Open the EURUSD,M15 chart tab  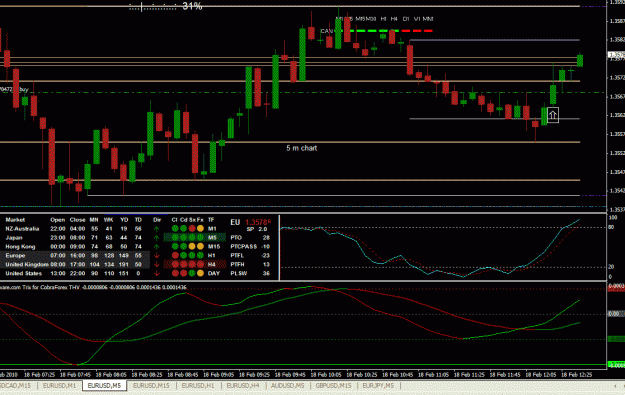click(x=151, y=385)
